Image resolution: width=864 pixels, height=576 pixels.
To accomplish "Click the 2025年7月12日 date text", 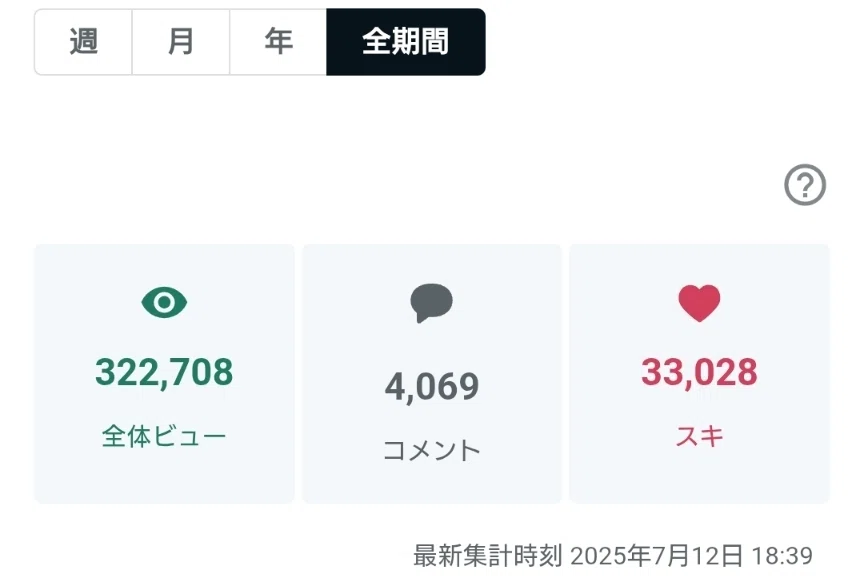I will pyautogui.click(x=656, y=556).
